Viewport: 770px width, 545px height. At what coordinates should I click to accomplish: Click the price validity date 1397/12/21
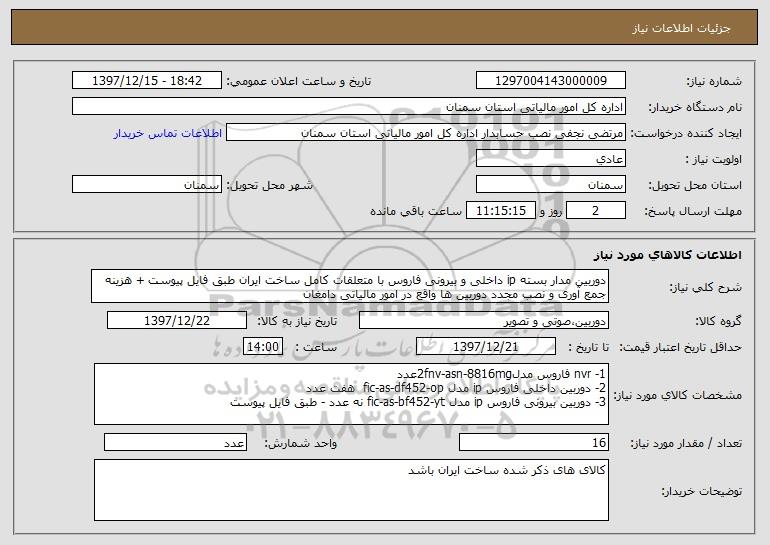pos(486,346)
